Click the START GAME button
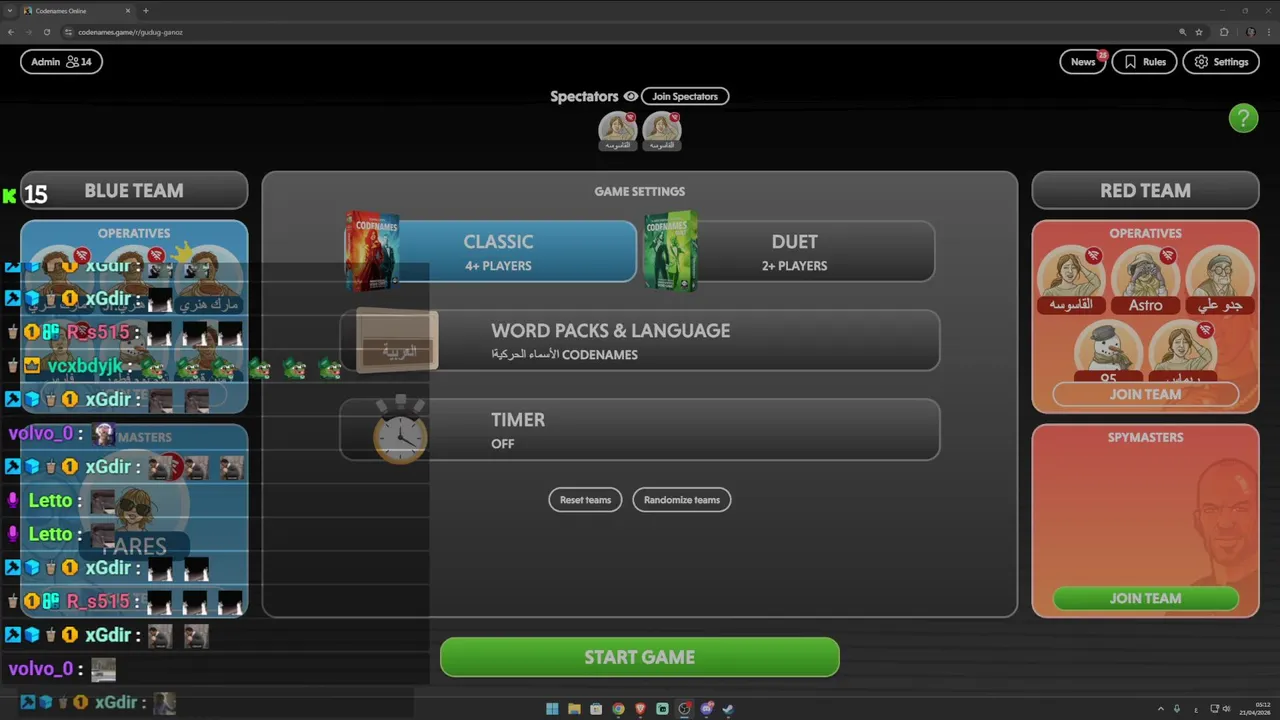 point(640,657)
